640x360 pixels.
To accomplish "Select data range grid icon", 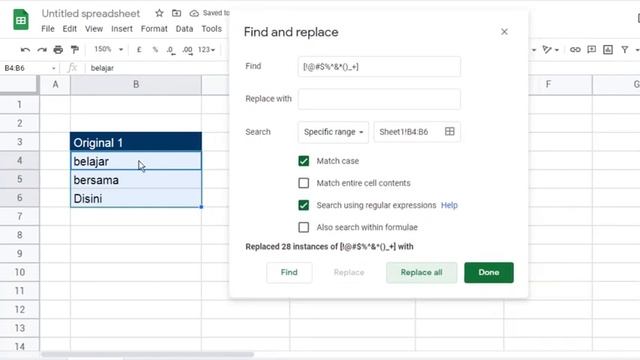I will (x=449, y=131).
